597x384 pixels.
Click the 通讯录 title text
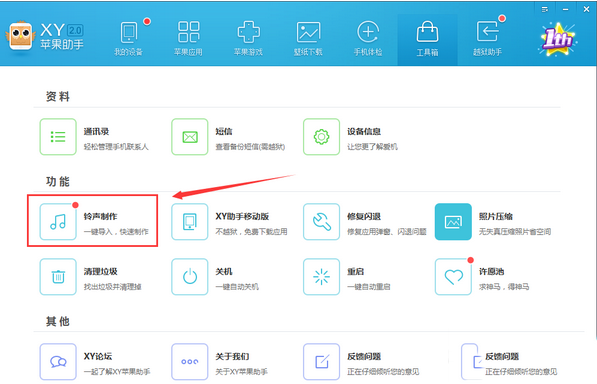(96, 132)
